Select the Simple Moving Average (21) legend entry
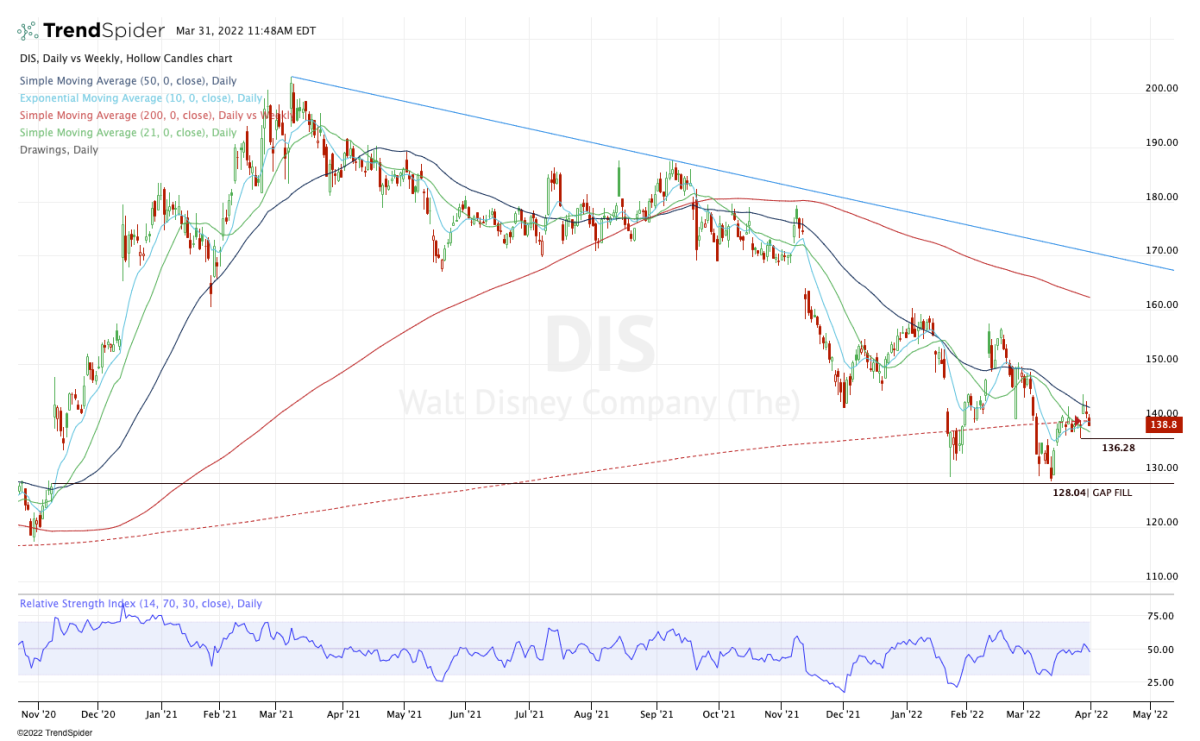Screen dimensions: 1200x741 [128, 132]
